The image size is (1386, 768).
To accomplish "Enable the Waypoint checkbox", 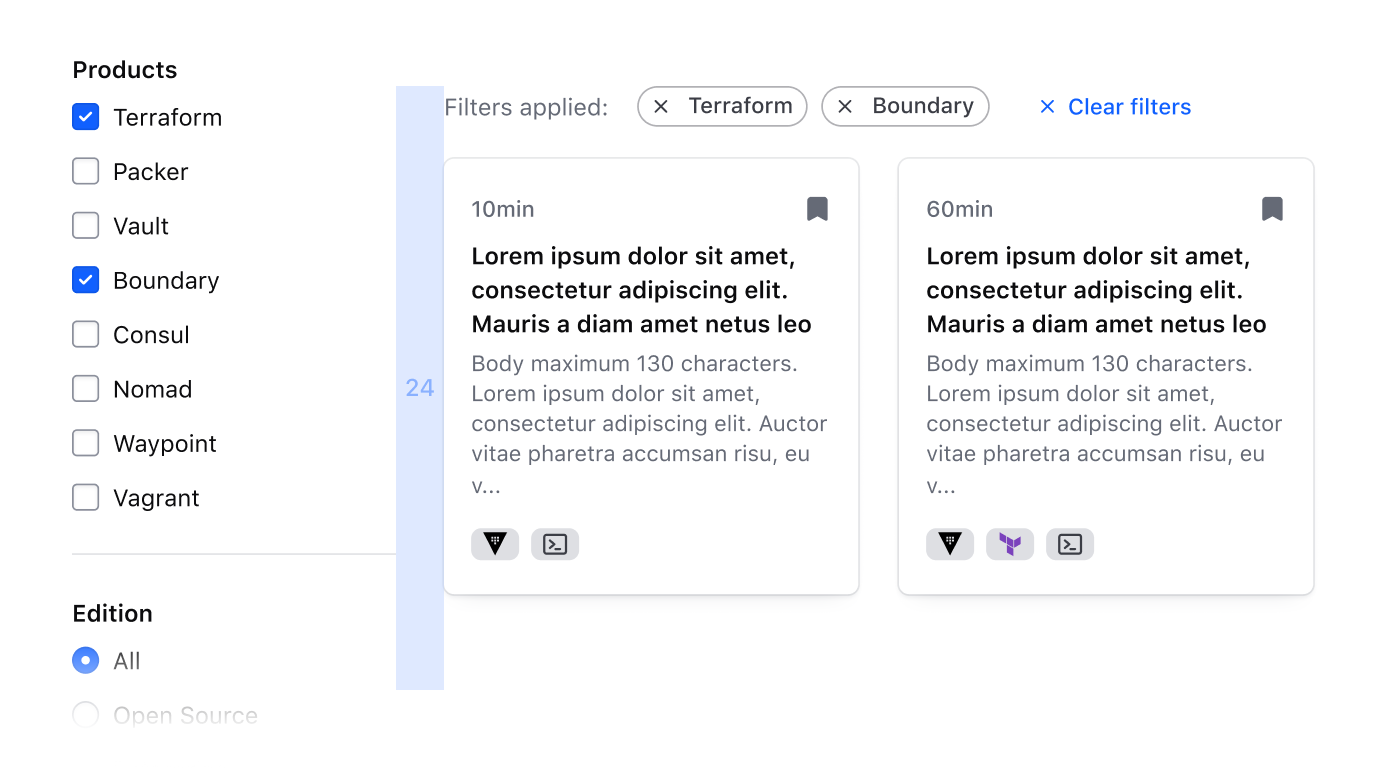I will point(86,443).
